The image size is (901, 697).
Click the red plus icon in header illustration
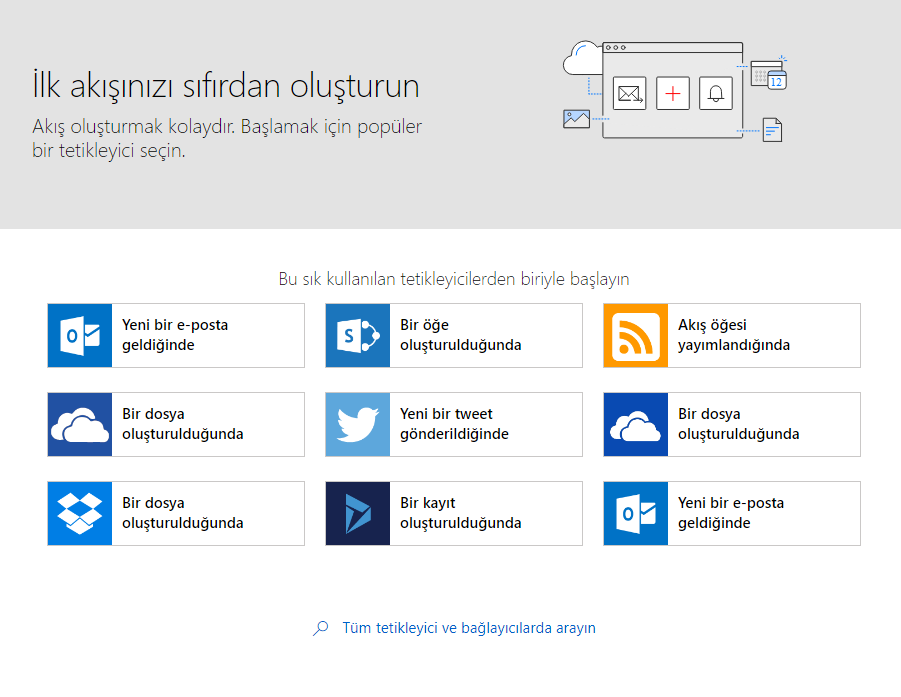tap(673, 93)
